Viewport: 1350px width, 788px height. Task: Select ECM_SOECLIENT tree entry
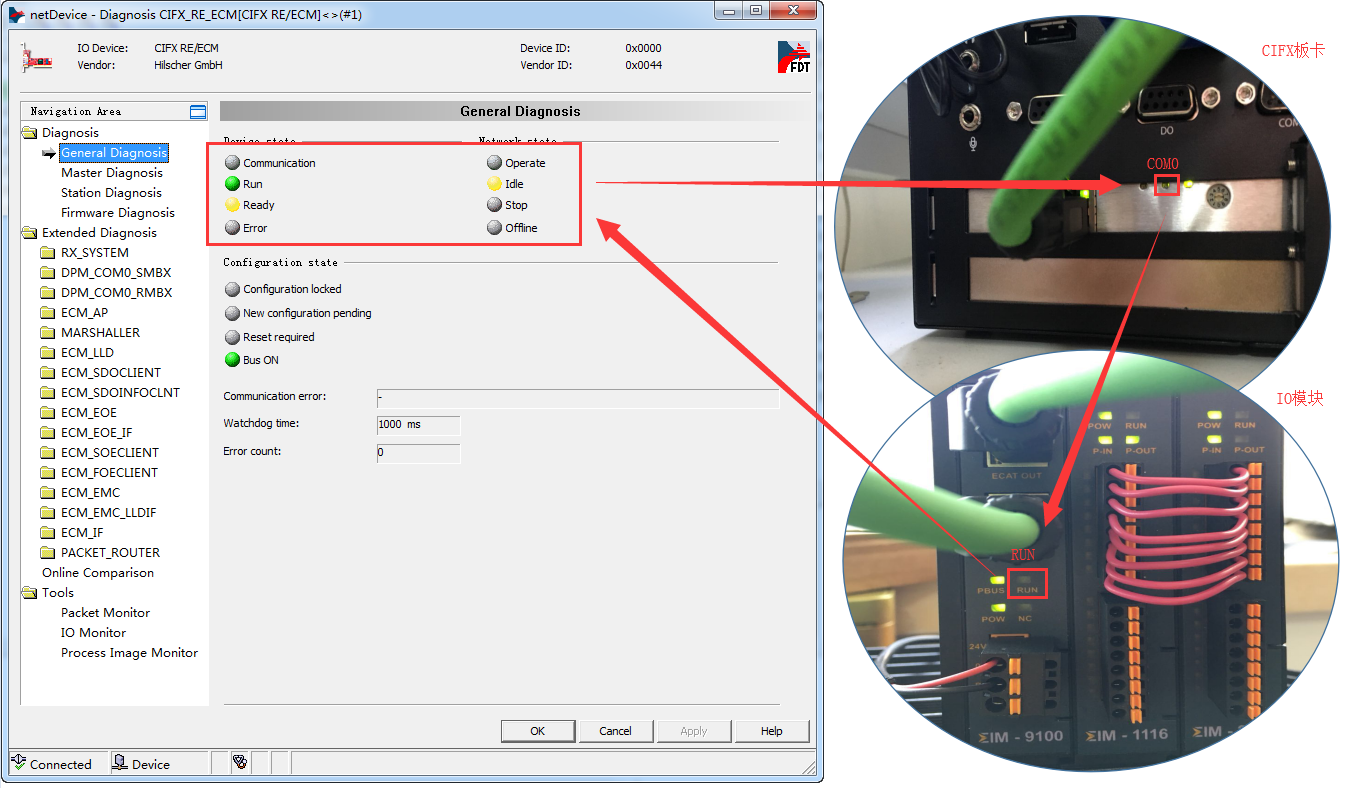point(109,453)
